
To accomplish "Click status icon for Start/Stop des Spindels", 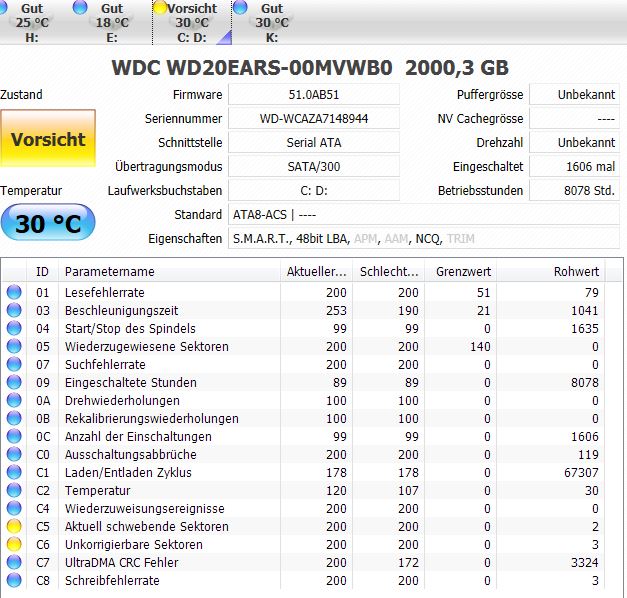I will click(x=14, y=328).
